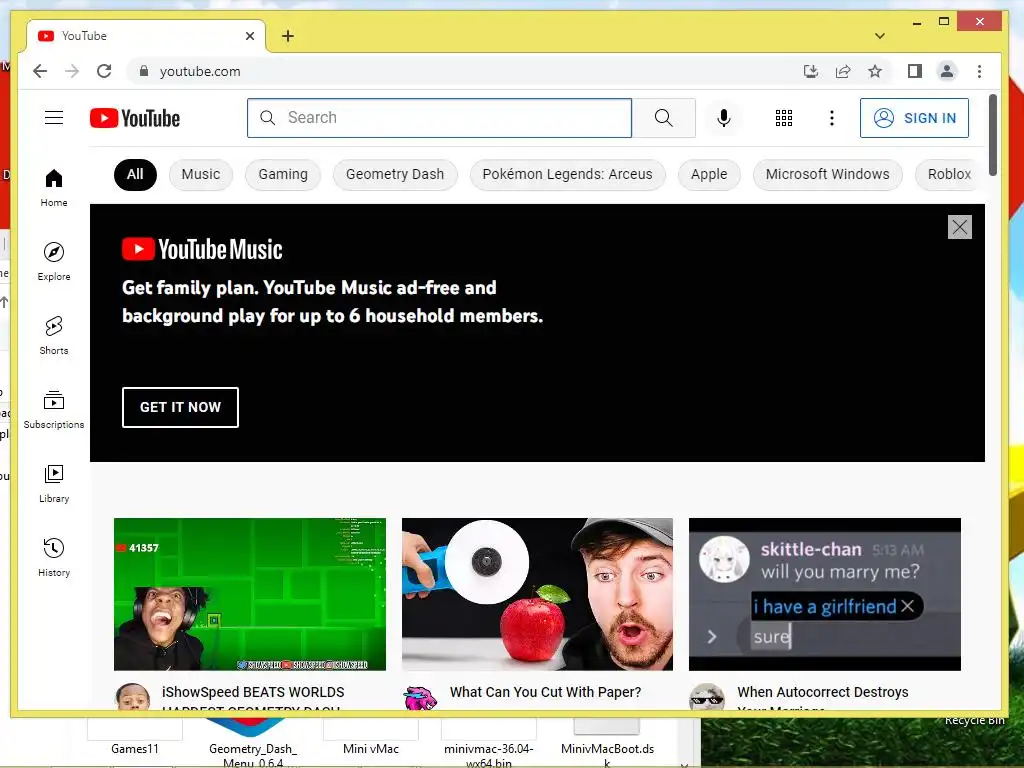
Task: Click the SIGN IN button
Action: point(914,118)
